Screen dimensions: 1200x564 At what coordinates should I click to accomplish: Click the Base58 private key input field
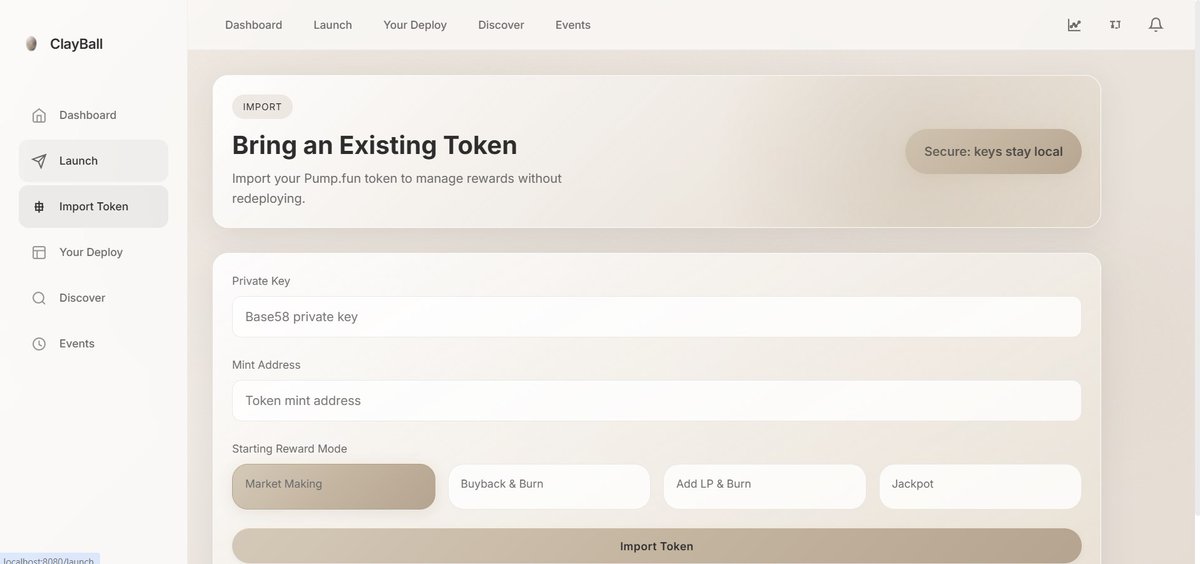coord(657,317)
